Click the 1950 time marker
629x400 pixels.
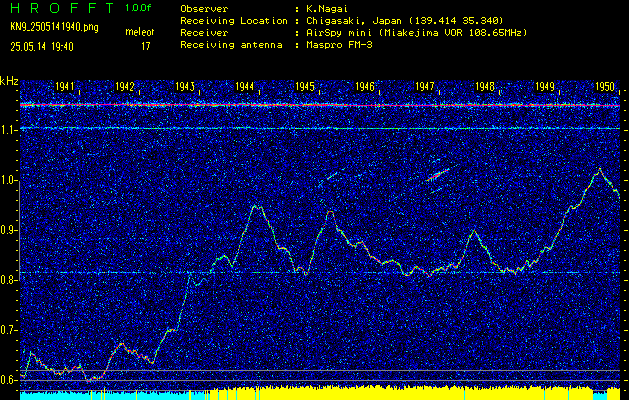[x=605, y=86]
